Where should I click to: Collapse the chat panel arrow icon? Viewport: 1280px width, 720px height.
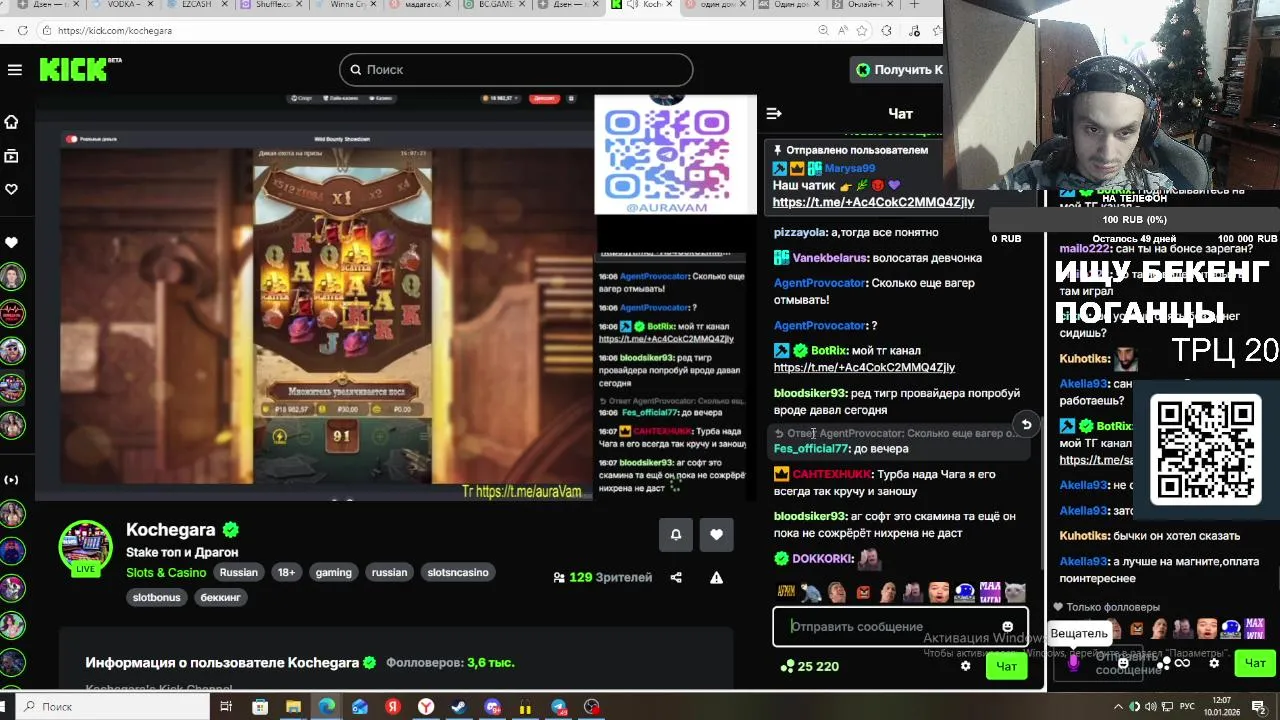point(774,113)
